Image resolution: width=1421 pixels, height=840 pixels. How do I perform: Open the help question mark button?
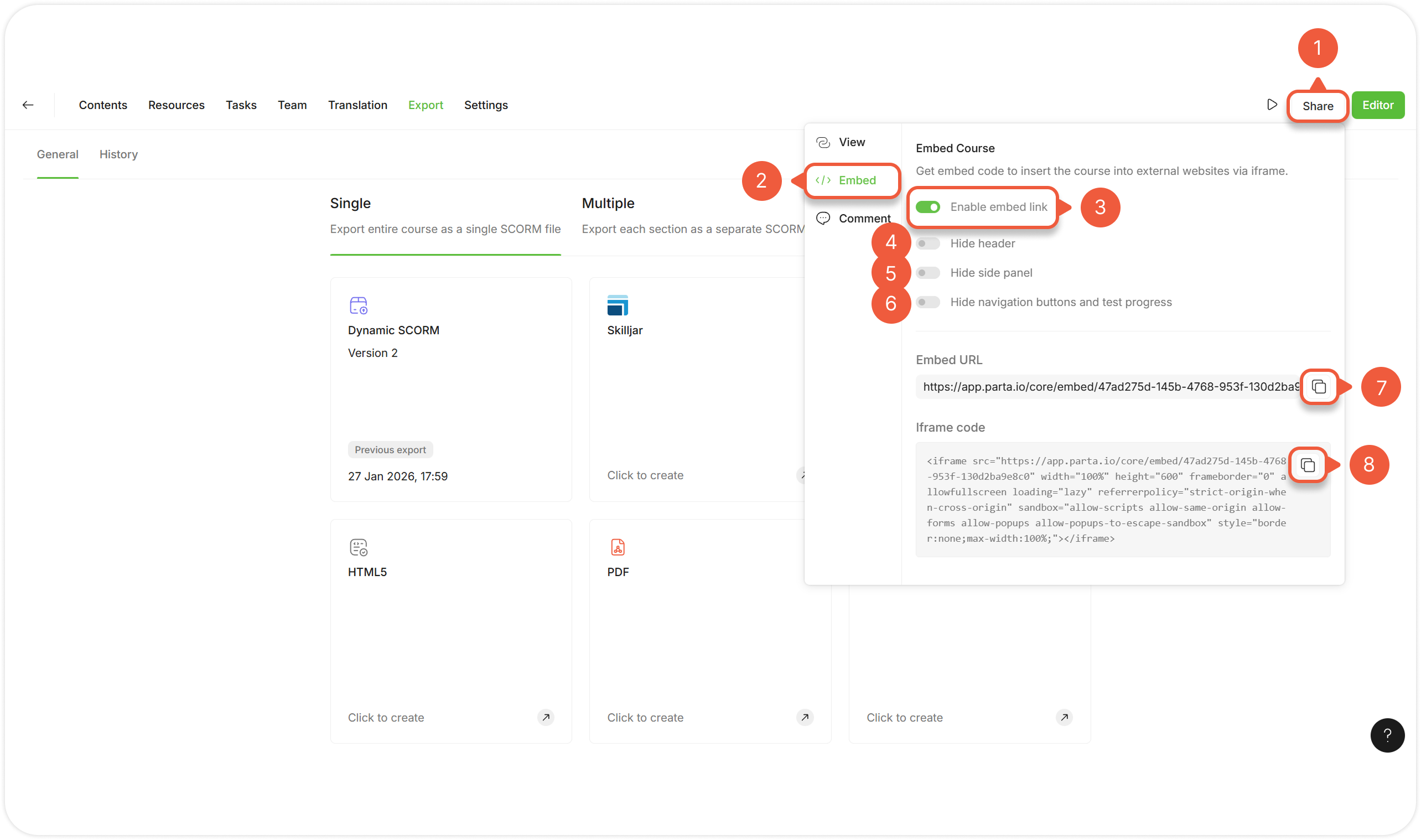point(1387,735)
